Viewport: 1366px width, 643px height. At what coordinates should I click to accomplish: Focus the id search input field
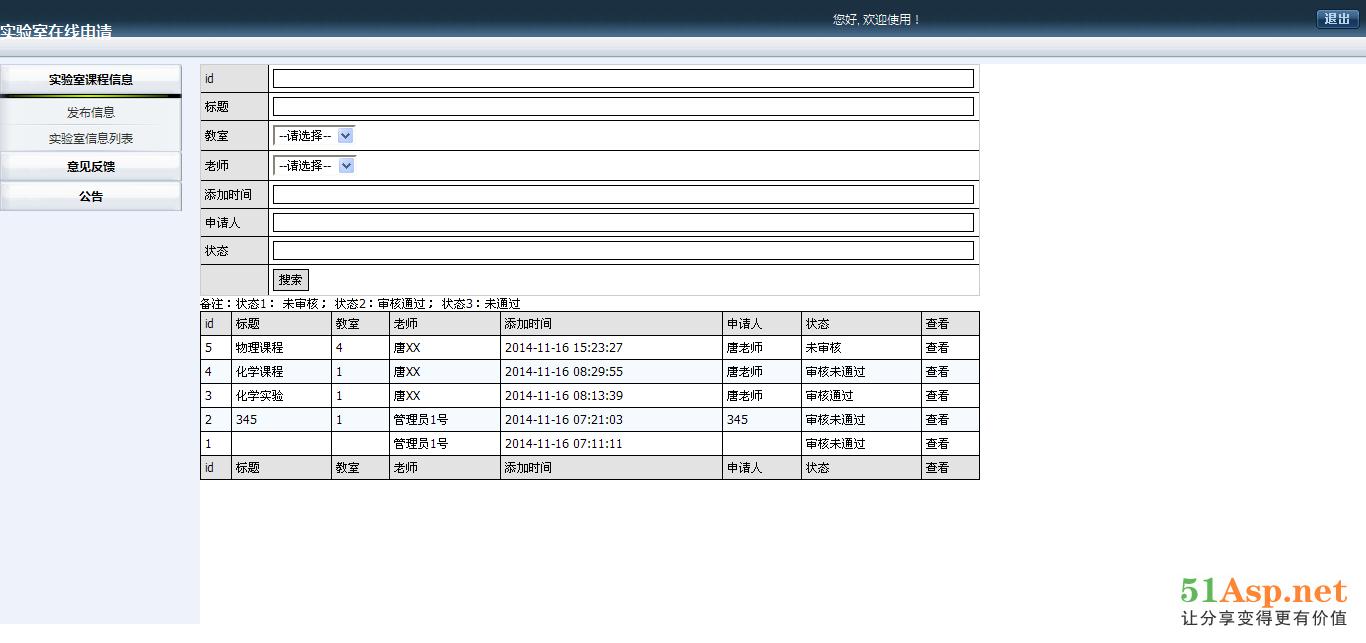point(623,79)
